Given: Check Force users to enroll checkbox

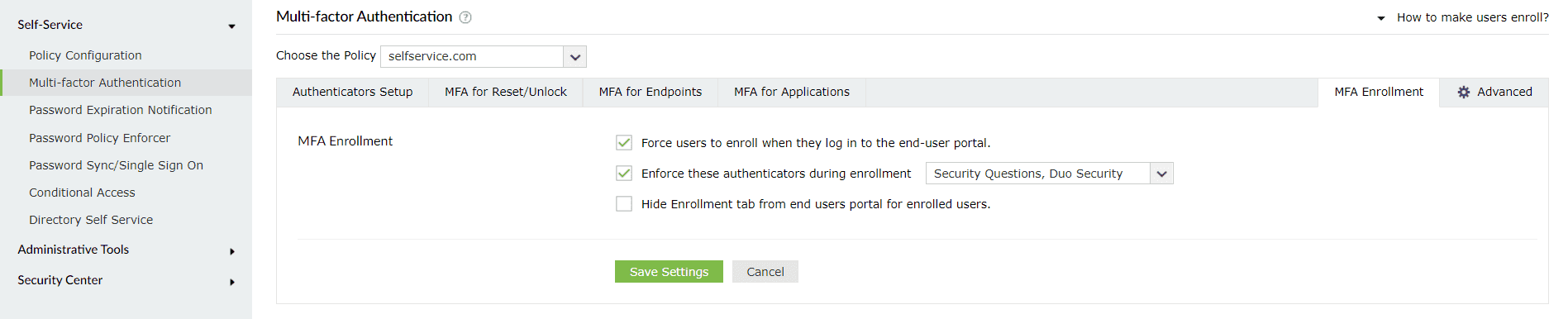Looking at the screenshot, I should [x=624, y=143].
